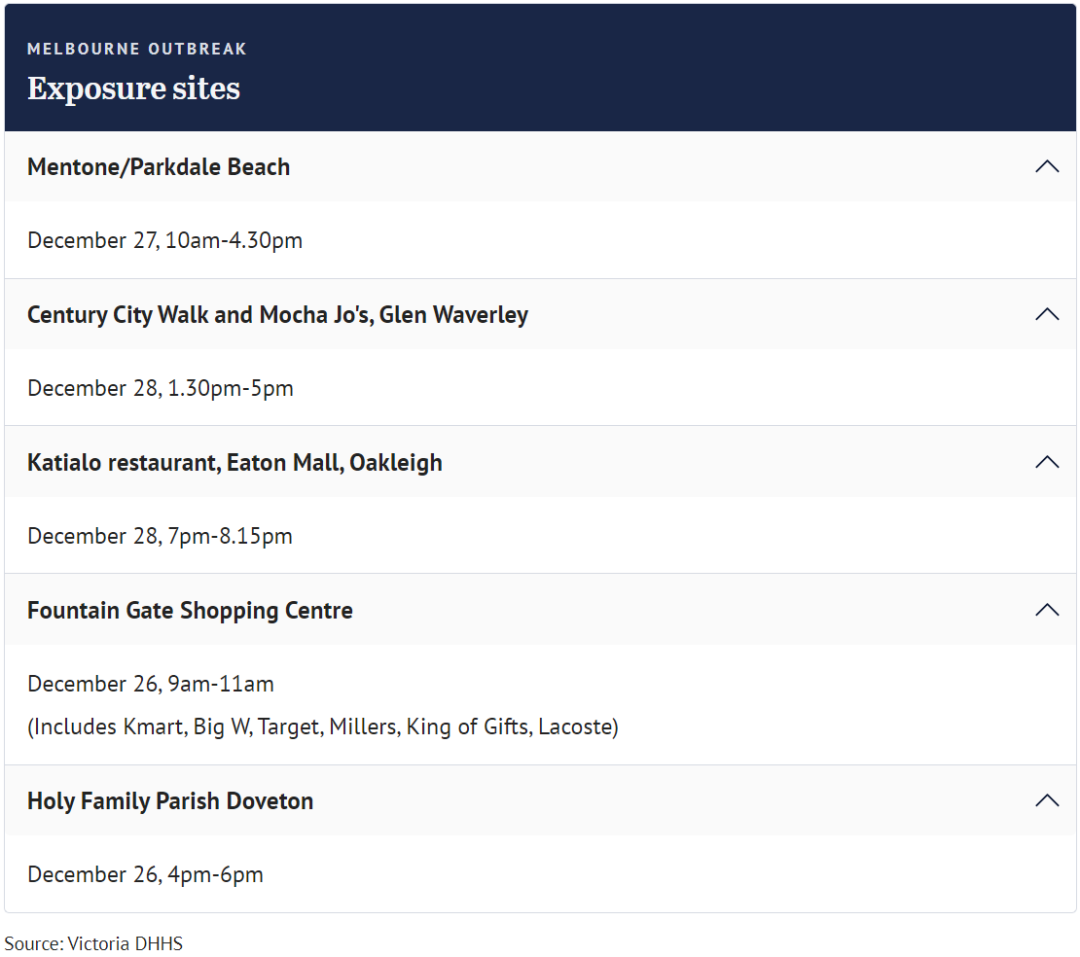Collapse the Fountain Gate Shopping Centre chevron
The height and width of the screenshot is (957, 1080).
(x=1046, y=610)
